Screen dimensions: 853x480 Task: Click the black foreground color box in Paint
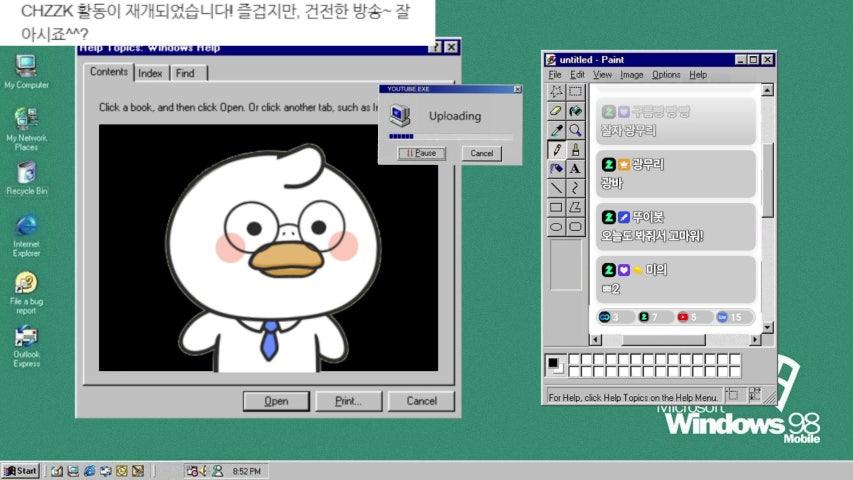(553, 362)
